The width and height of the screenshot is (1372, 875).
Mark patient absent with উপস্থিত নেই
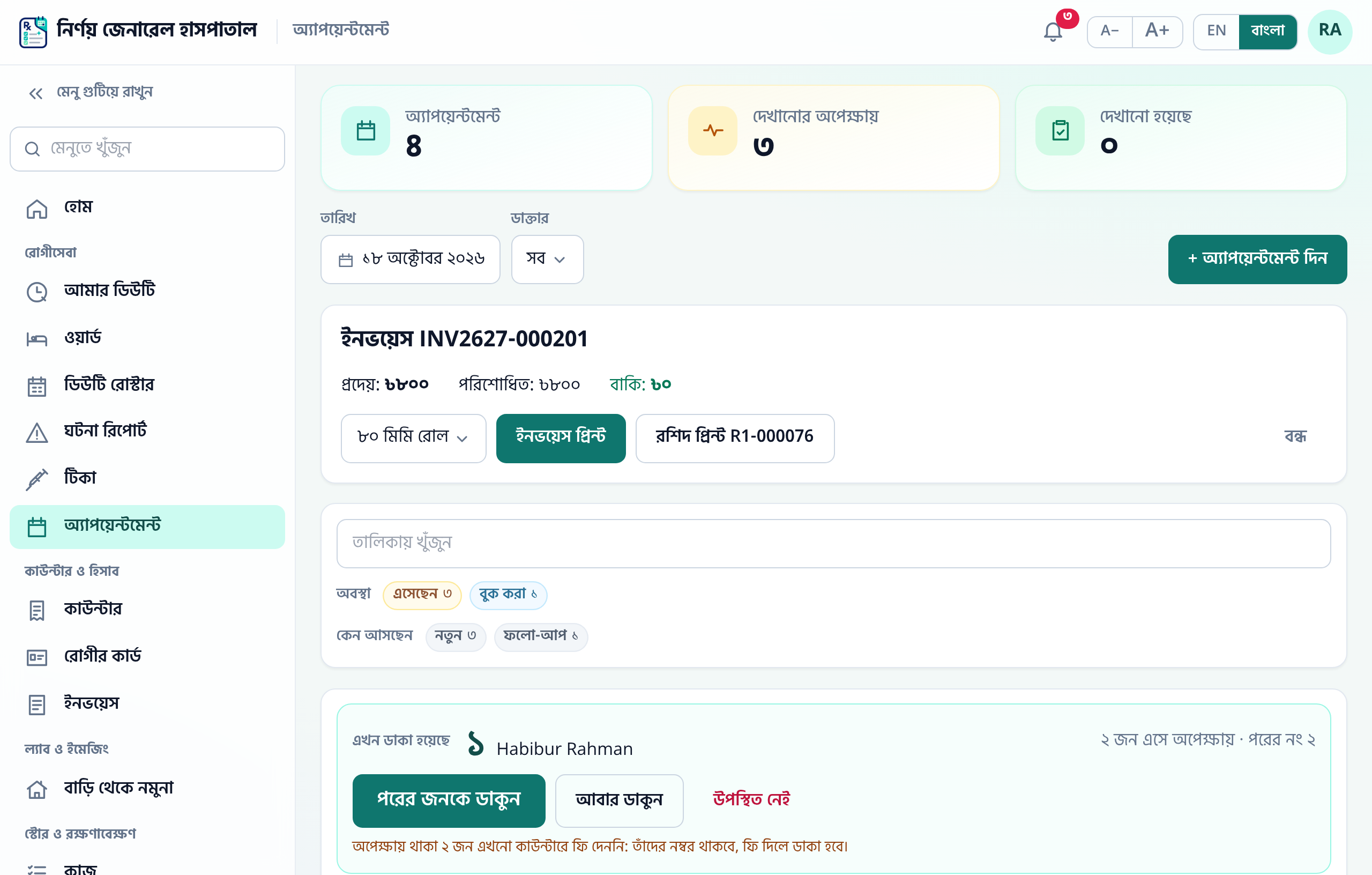pyautogui.click(x=751, y=800)
